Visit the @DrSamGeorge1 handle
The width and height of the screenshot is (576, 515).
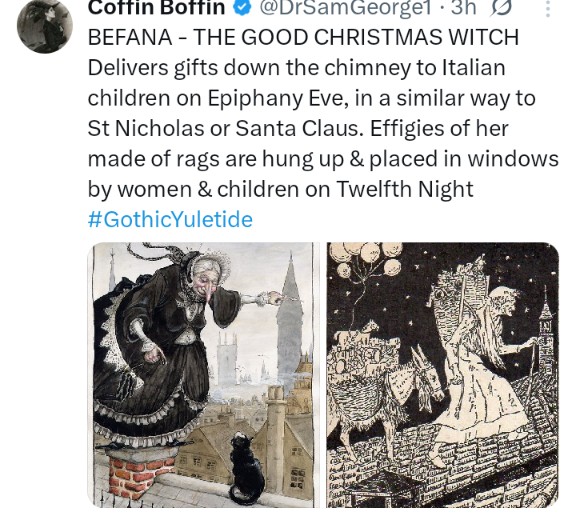coord(345,7)
